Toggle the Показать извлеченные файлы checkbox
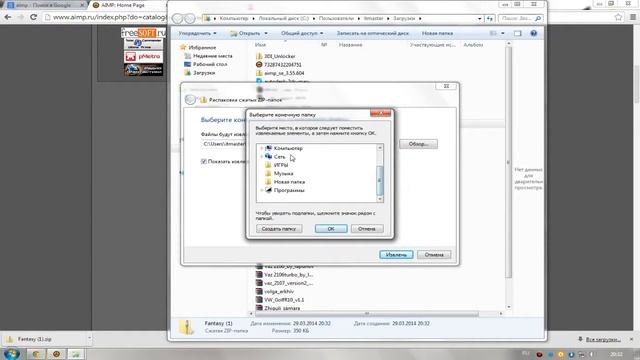640x360 pixels. coord(204,162)
